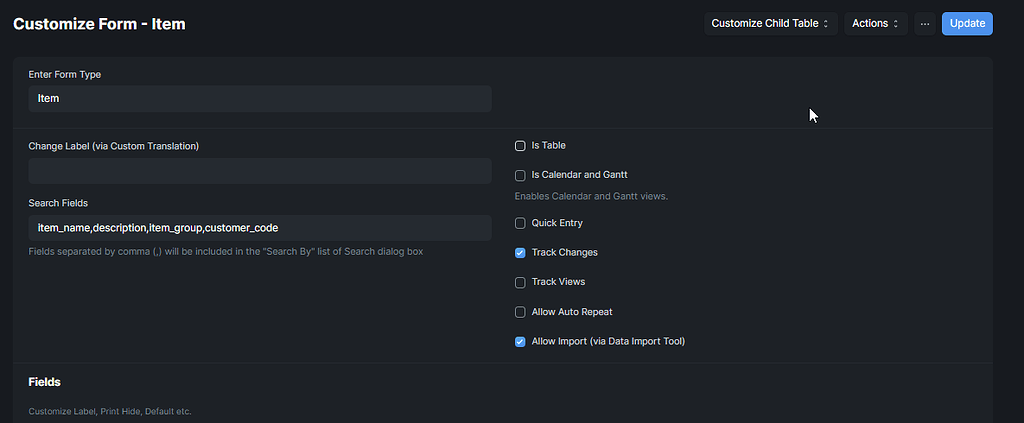
Task: Open the three-dot more options menu
Action: (x=924, y=23)
